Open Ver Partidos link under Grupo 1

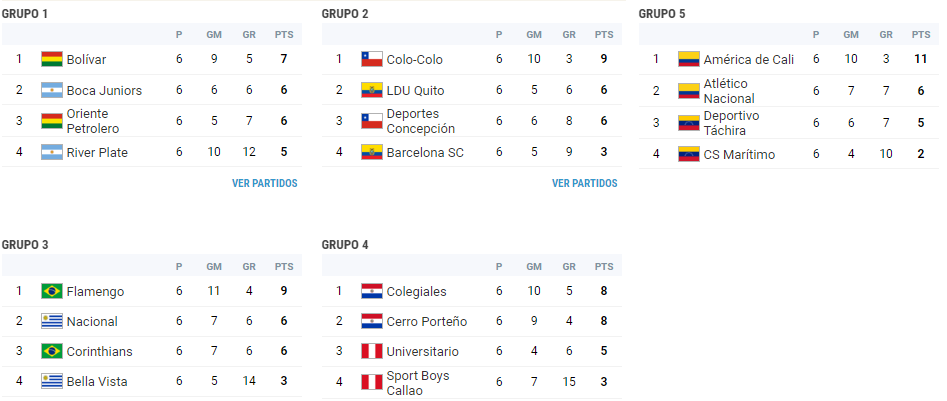(x=264, y=184)
